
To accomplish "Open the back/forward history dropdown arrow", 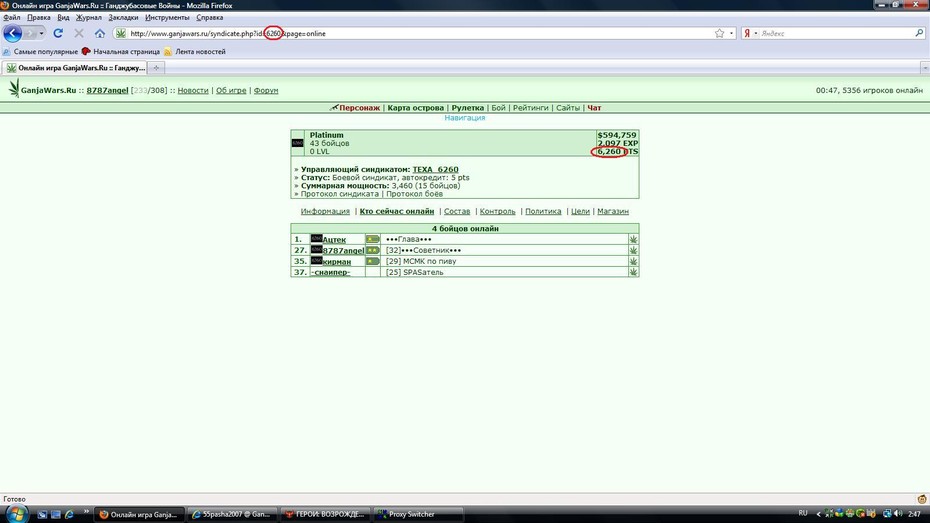I will click(x=41, y=33).
